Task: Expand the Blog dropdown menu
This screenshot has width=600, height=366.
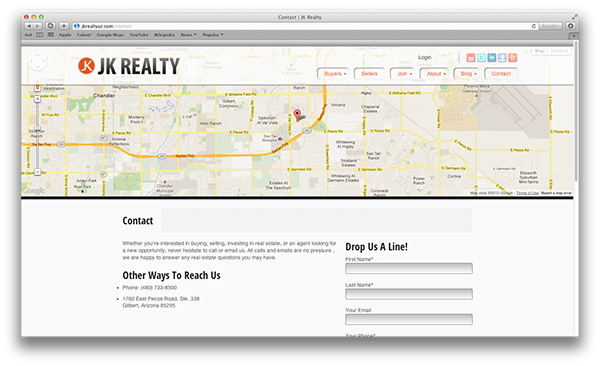Action: click(468, 74)
